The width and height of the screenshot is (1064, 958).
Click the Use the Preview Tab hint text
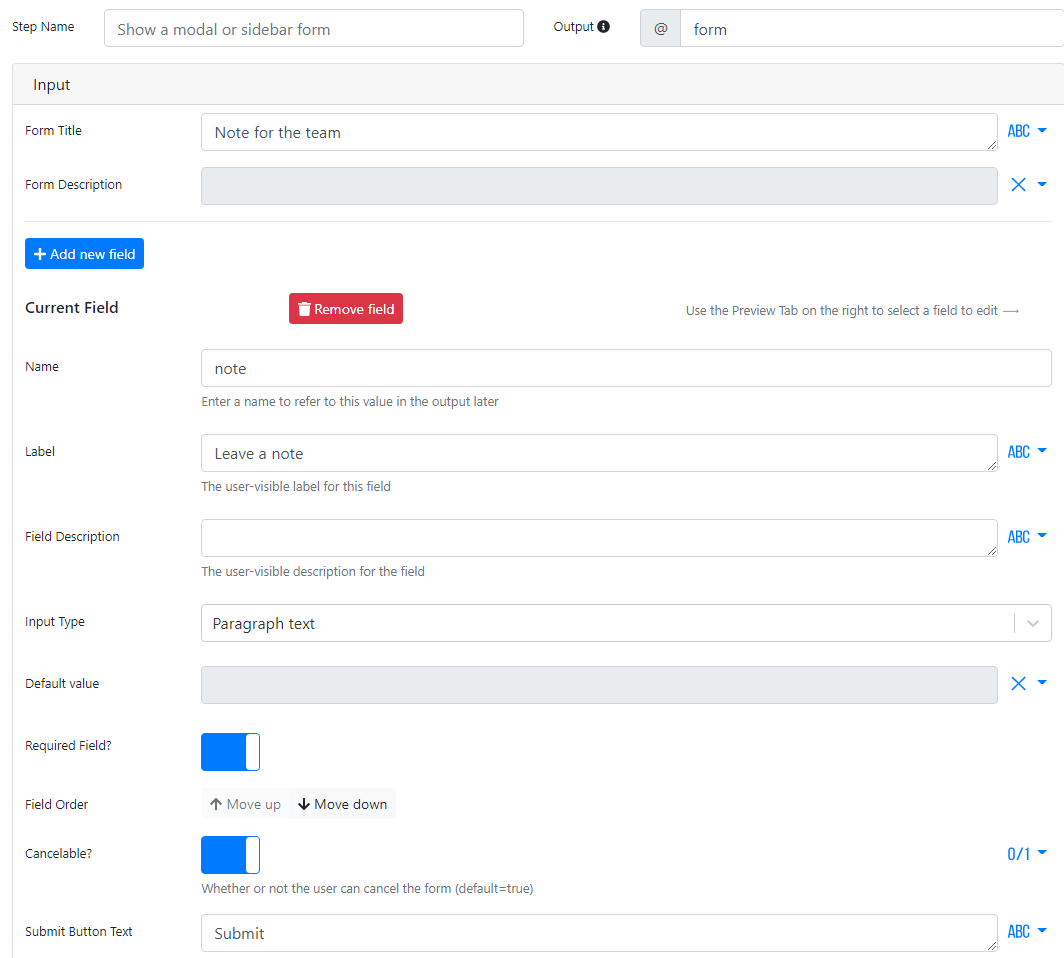852,310
